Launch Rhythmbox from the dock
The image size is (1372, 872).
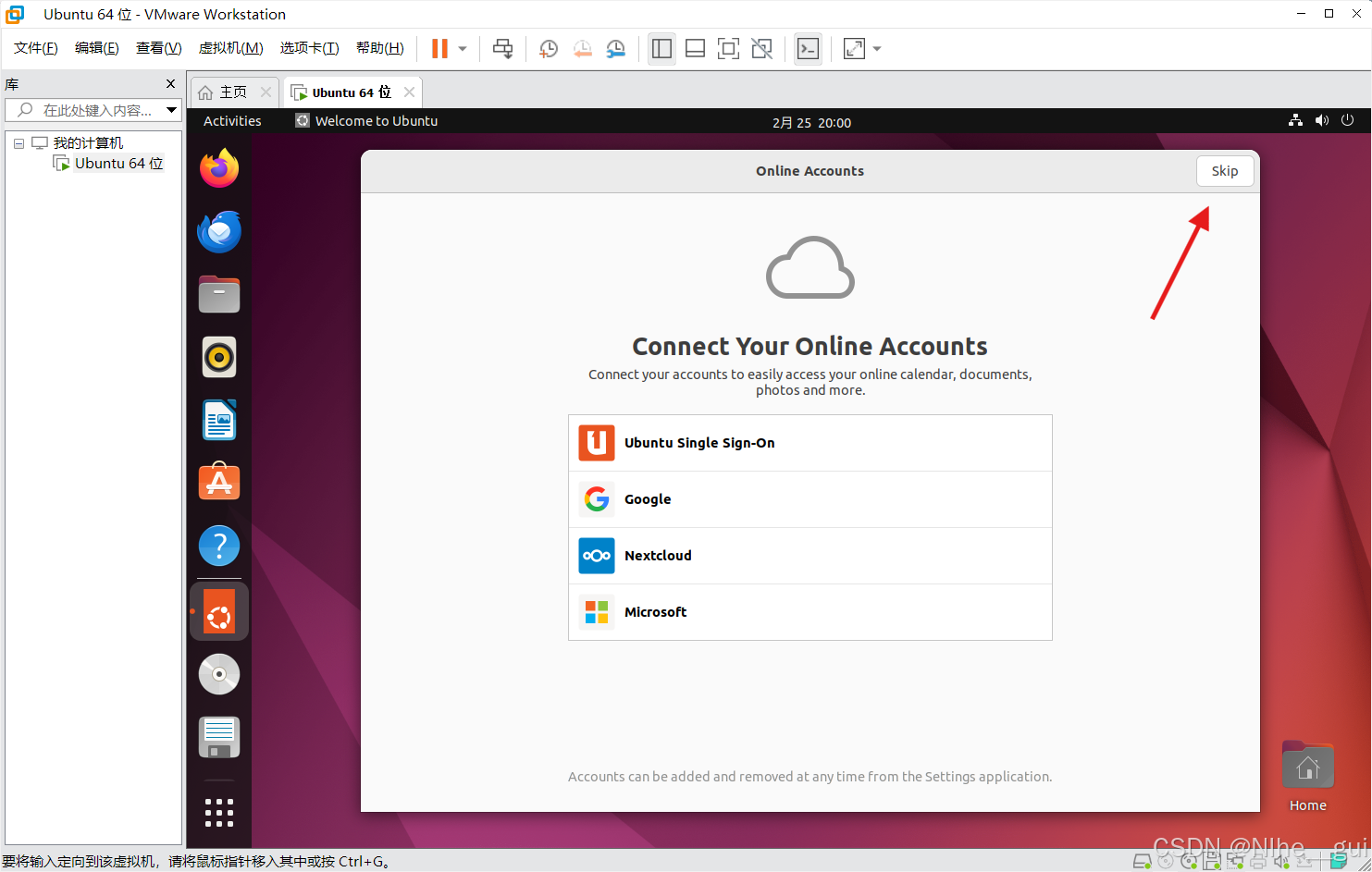pos(219,357)
